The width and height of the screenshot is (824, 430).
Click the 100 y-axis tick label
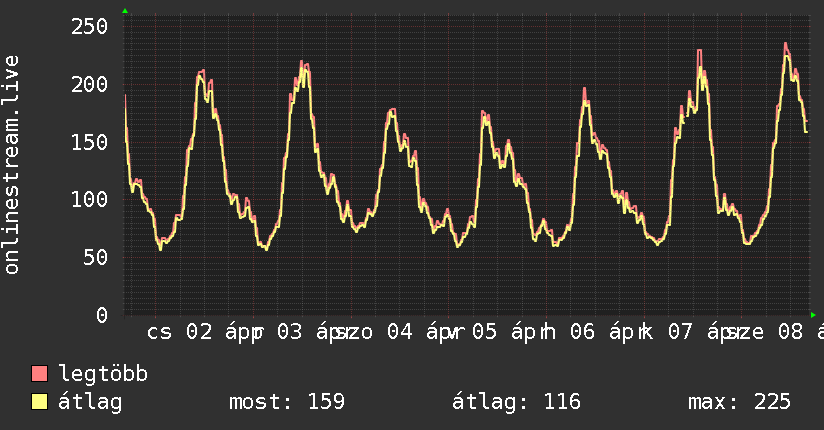pos(89,199)
